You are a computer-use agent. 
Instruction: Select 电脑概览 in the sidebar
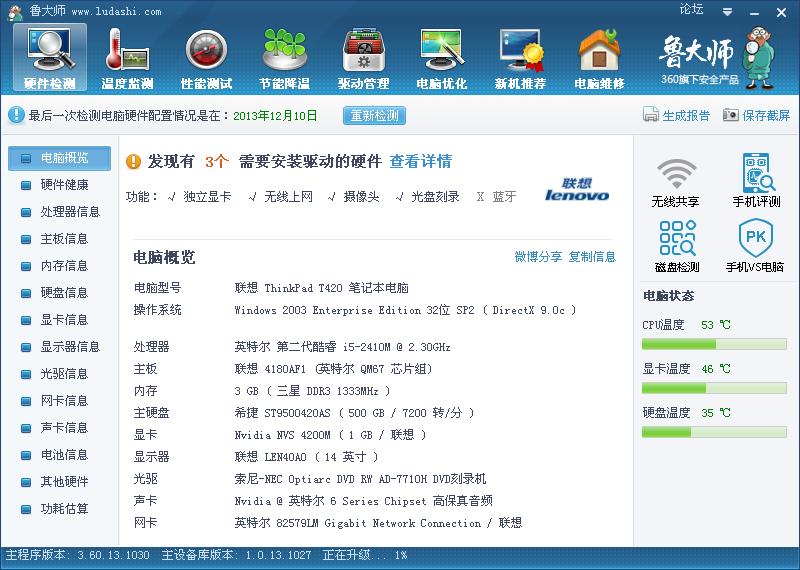tap(59, 158)
